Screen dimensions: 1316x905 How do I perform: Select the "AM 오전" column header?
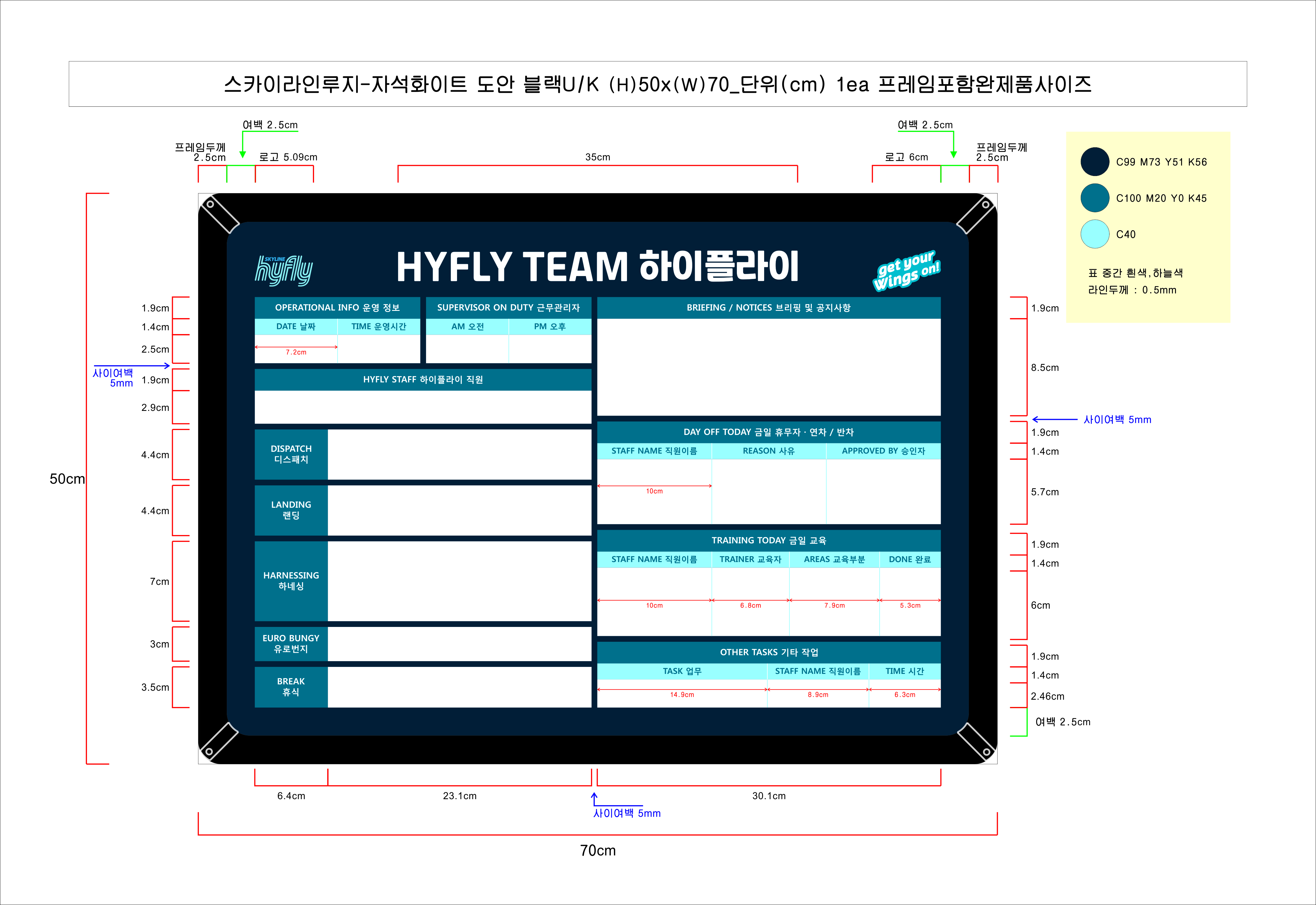tap(467, 327)
